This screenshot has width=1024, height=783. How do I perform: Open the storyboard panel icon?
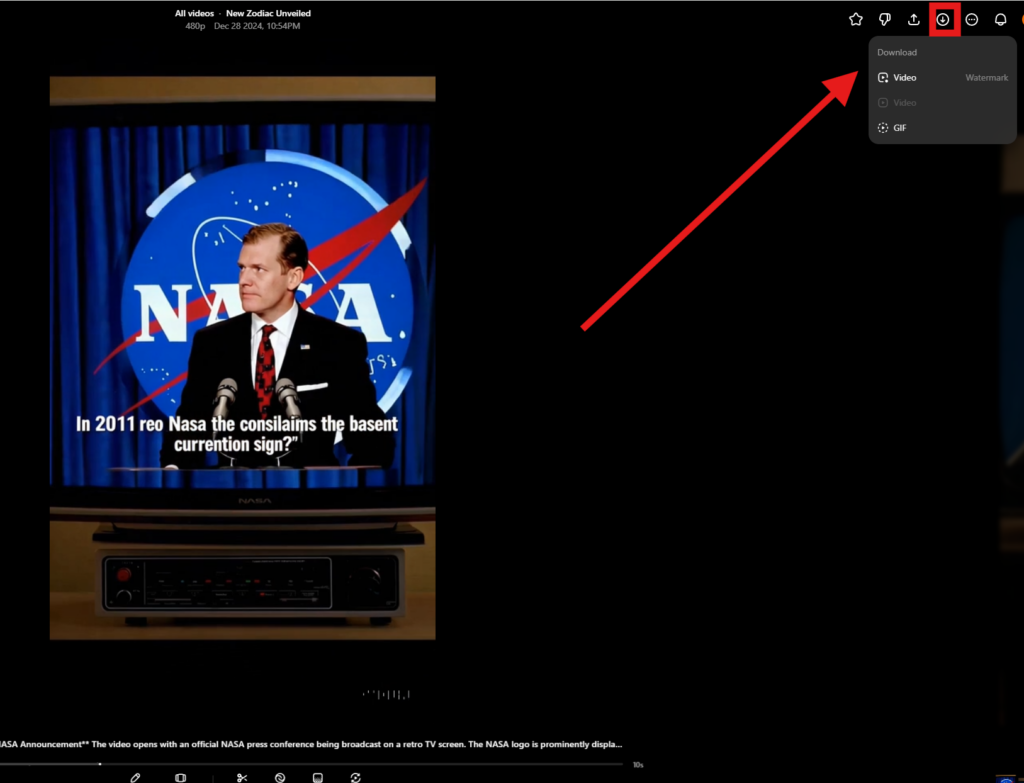(180, 777)
